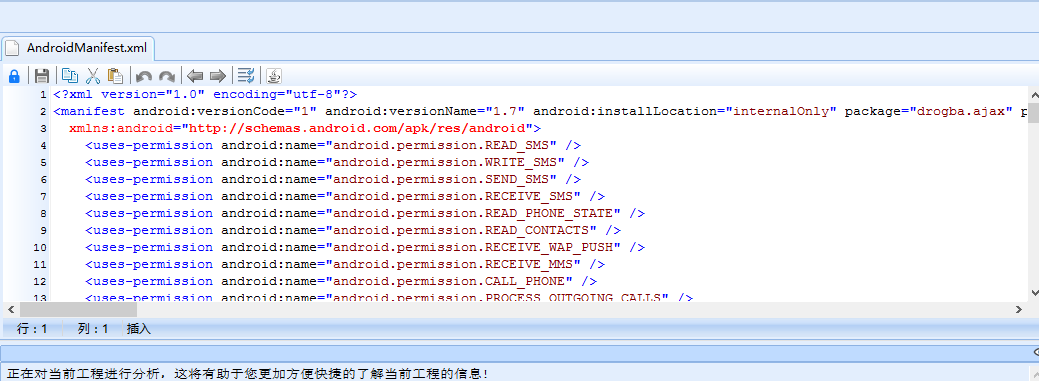The width and height of the screenshot is (1039, 381).
Task: Navigate back with left arrow icon
Action: (195, 76)
